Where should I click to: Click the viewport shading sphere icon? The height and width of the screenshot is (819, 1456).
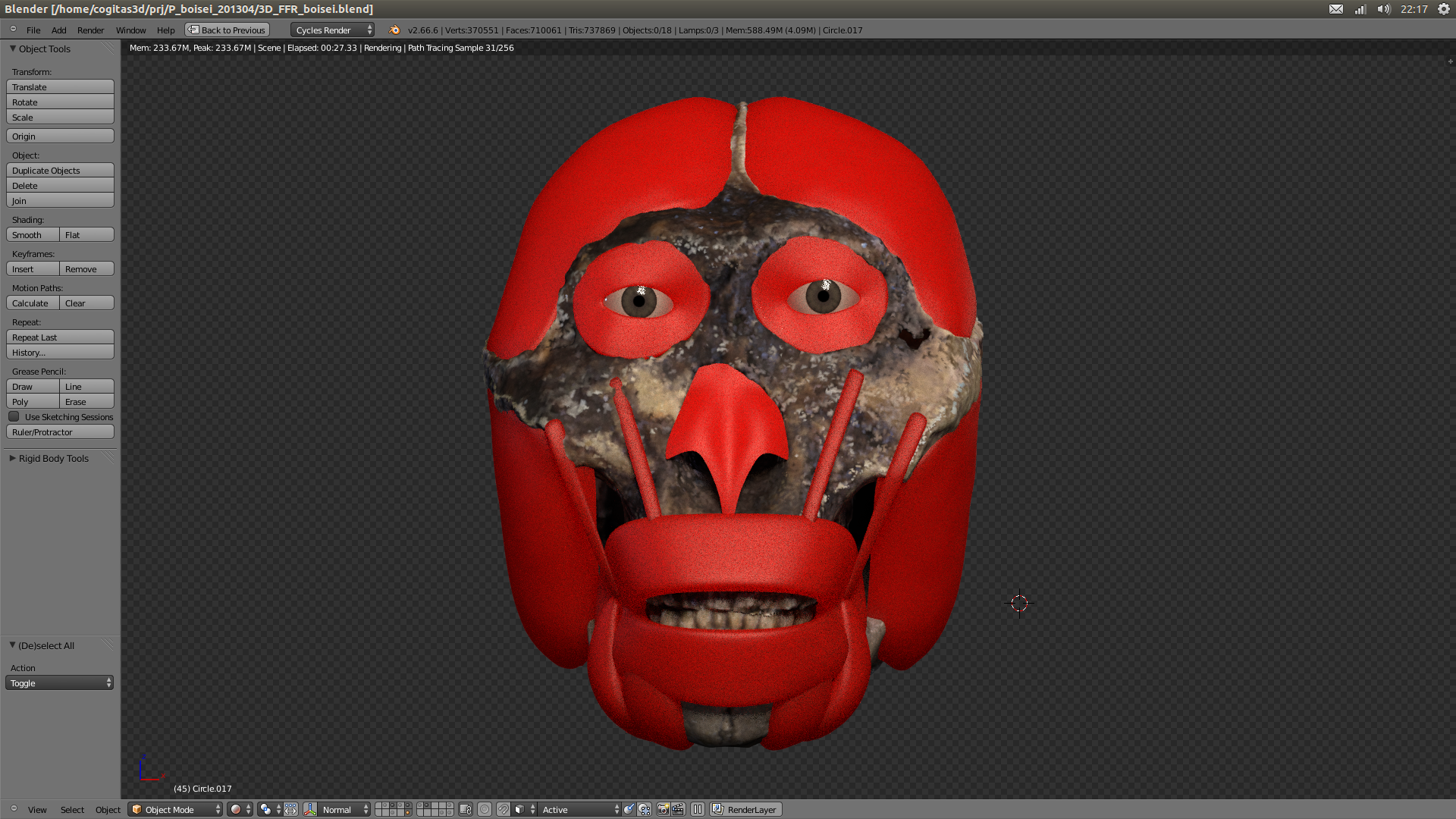point(236,809)
